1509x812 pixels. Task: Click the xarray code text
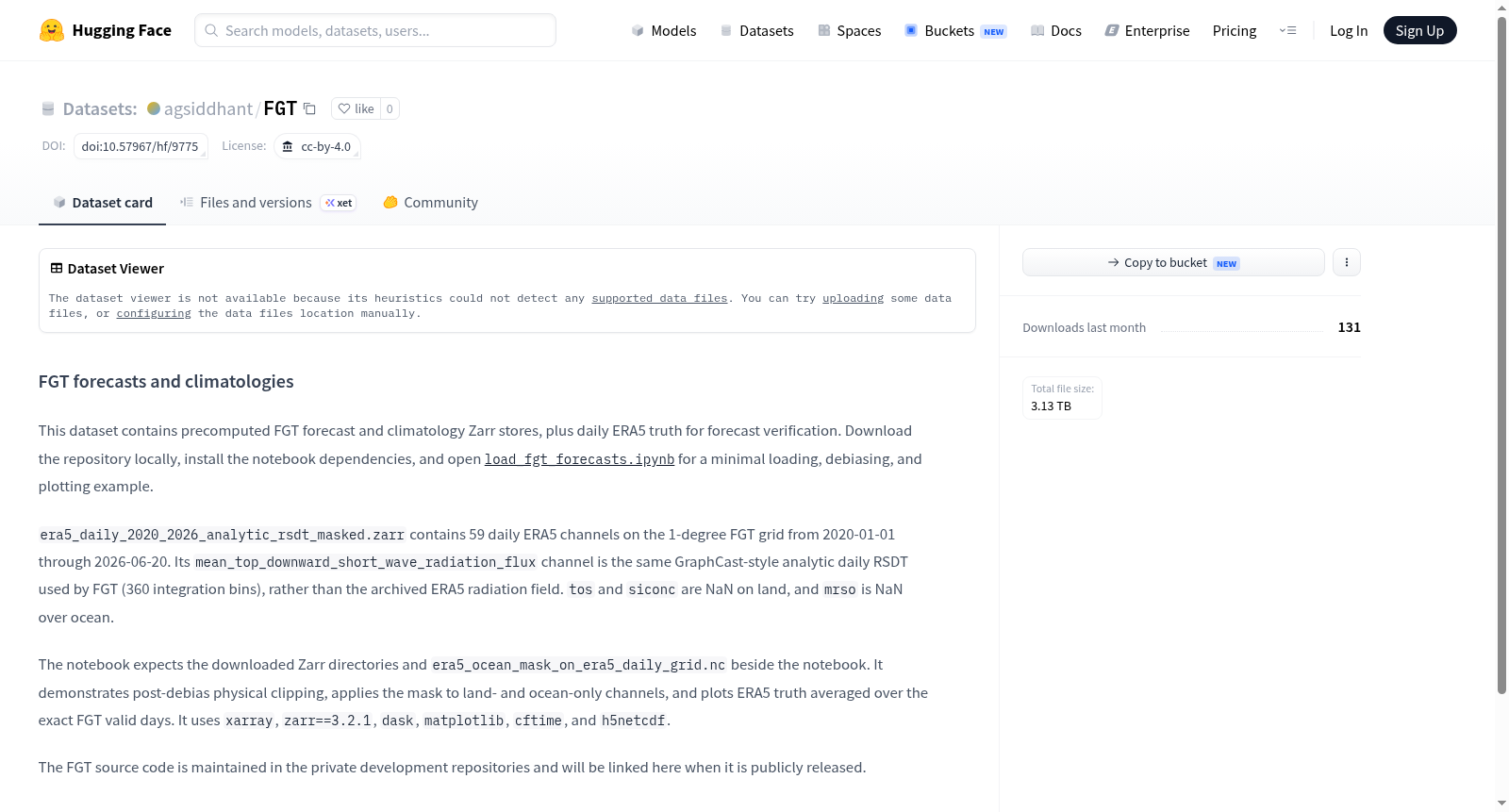coord(249,721)
